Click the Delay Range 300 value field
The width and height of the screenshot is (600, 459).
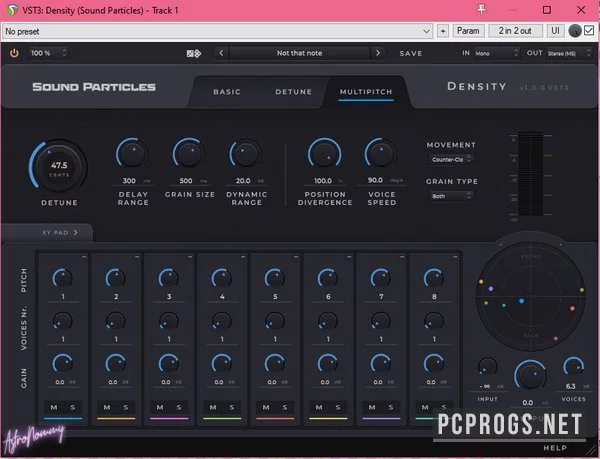click(x=132, y=181)
